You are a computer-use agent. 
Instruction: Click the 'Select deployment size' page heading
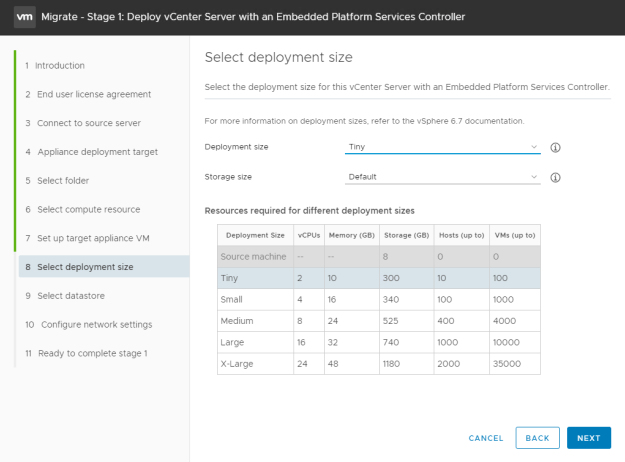pyautogui.click(x=279, y=57)
